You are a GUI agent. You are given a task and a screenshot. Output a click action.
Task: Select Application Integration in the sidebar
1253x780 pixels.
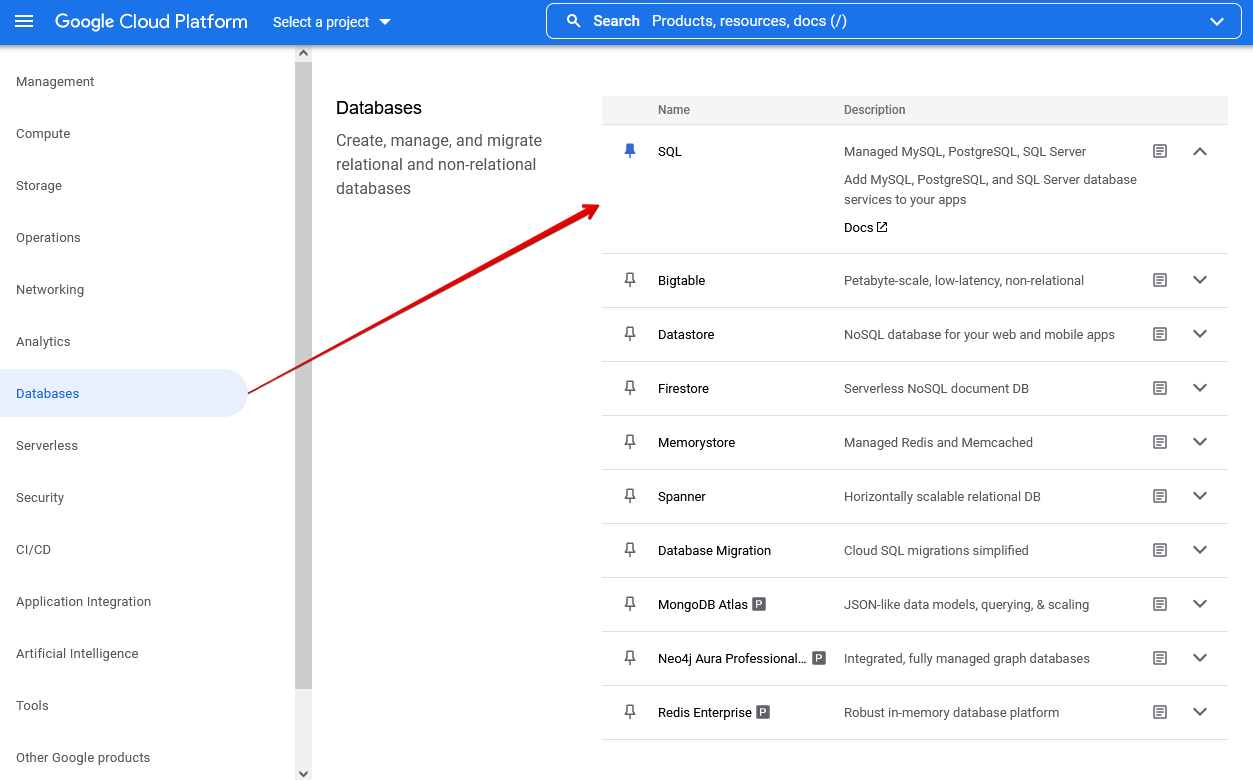coord(84,602)
